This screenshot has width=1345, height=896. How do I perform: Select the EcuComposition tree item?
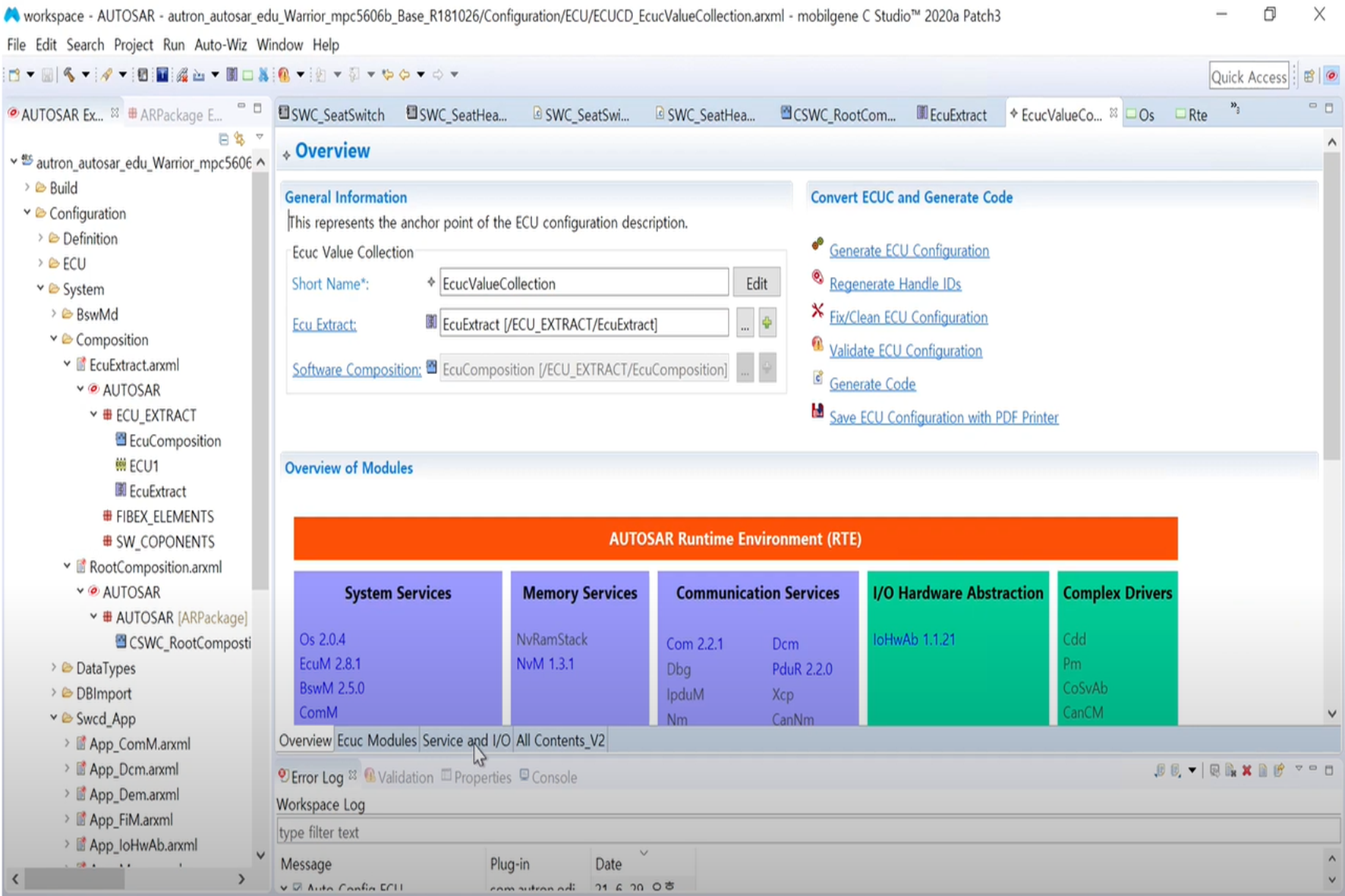(x=168, y=440)
